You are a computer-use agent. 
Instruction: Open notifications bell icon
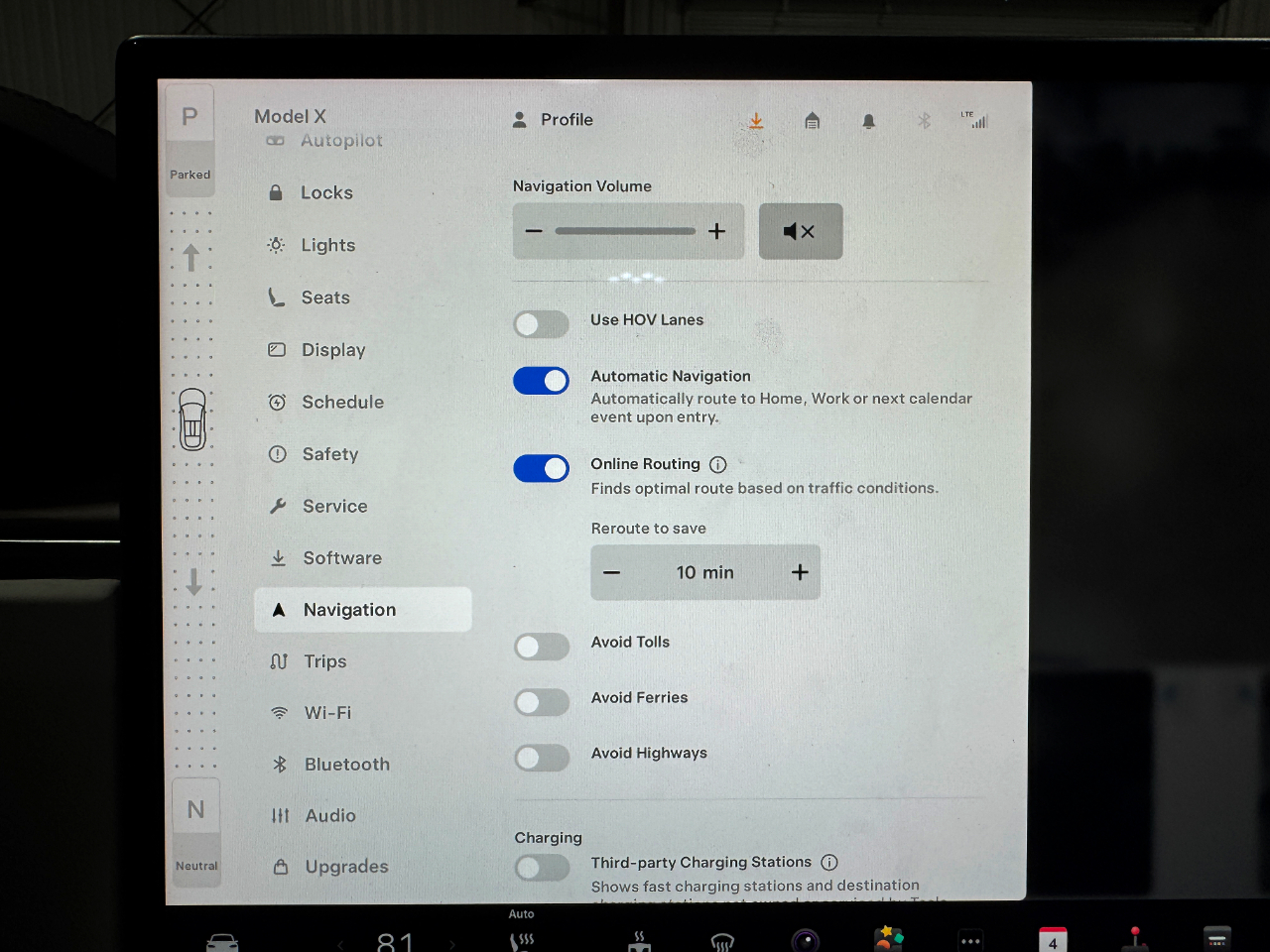(x=868, y=121)
